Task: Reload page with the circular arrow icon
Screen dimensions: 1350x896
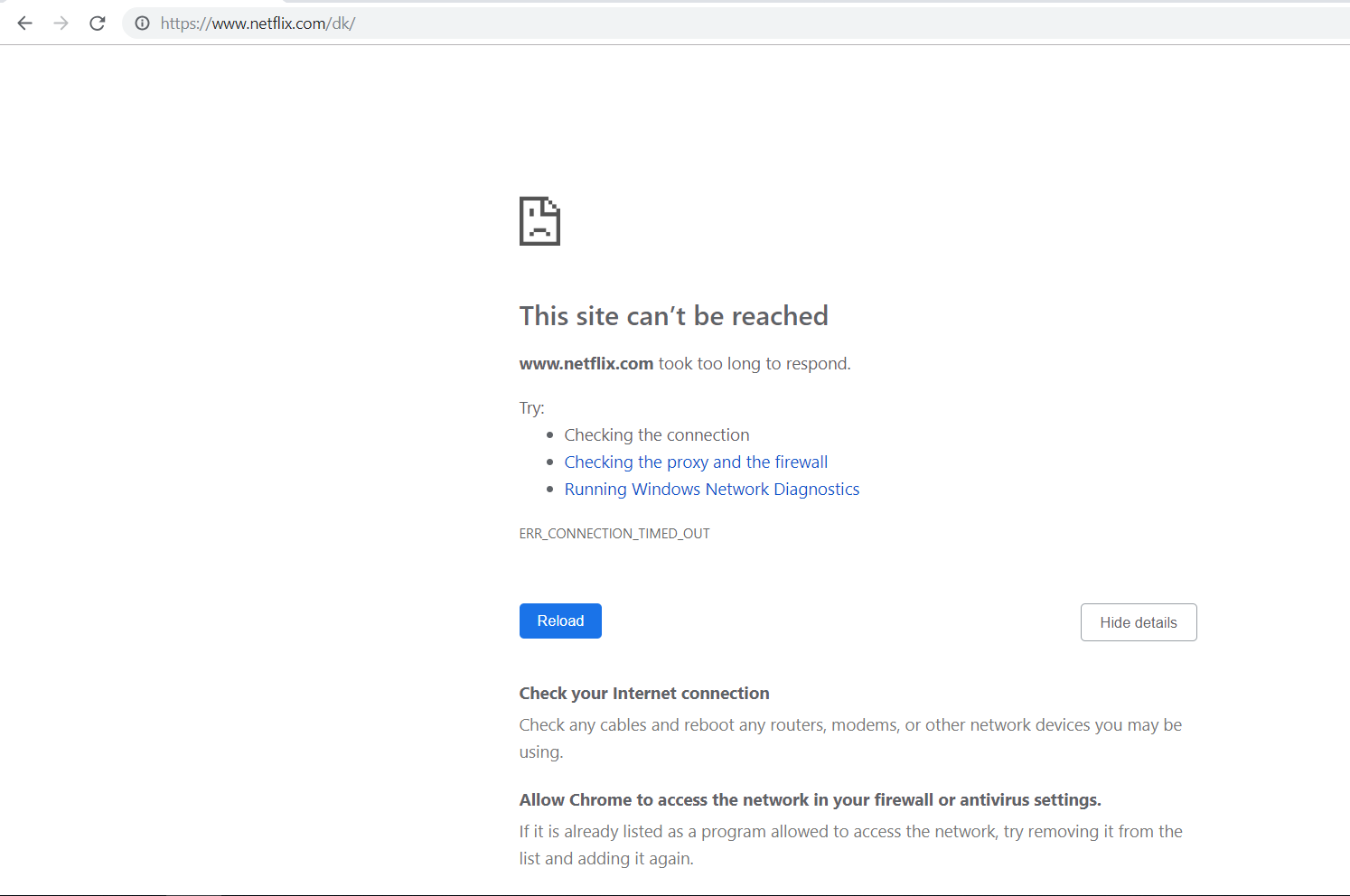Action: 97,23
